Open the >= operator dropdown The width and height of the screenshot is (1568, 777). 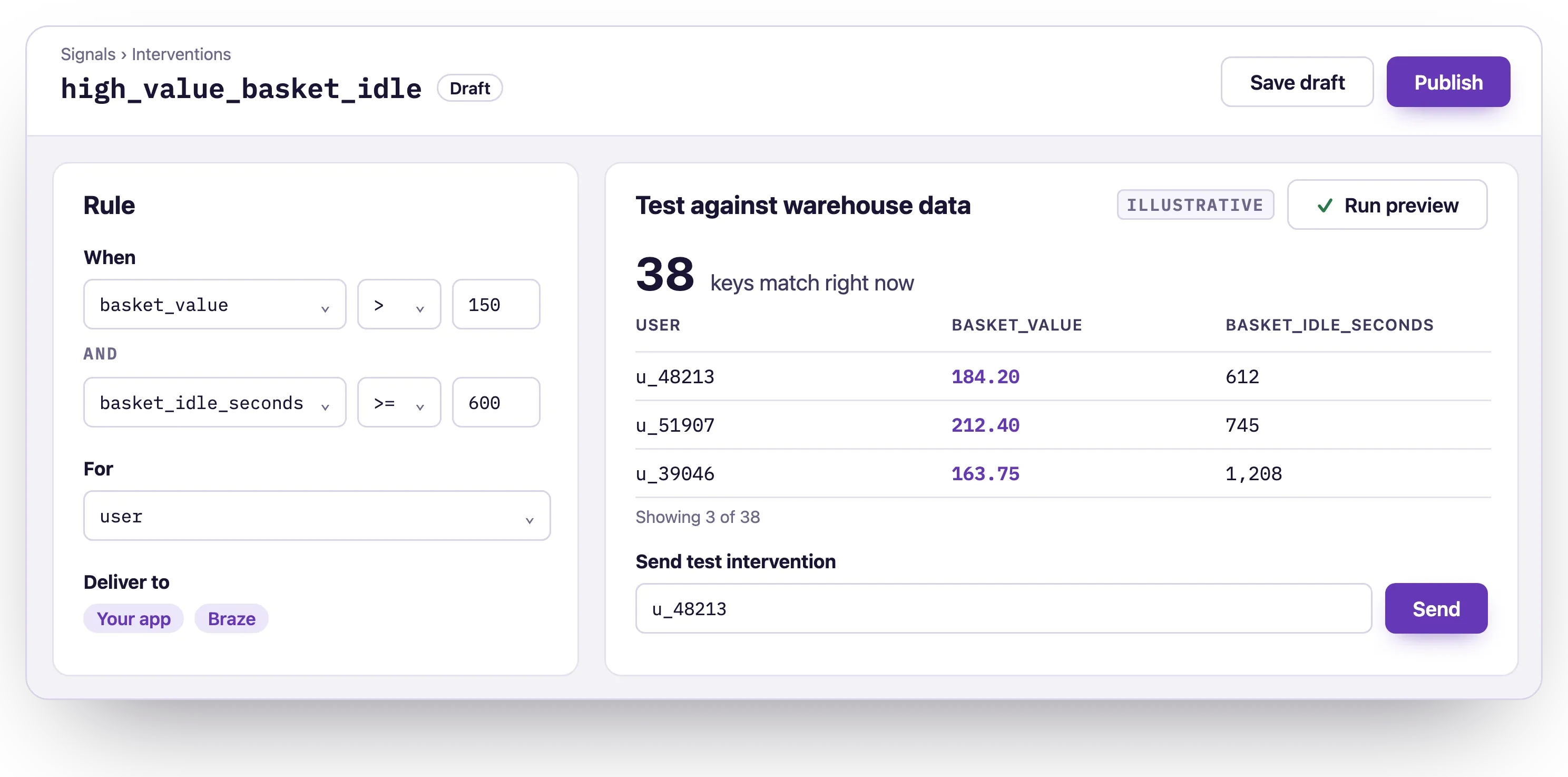tap(399, 403)
